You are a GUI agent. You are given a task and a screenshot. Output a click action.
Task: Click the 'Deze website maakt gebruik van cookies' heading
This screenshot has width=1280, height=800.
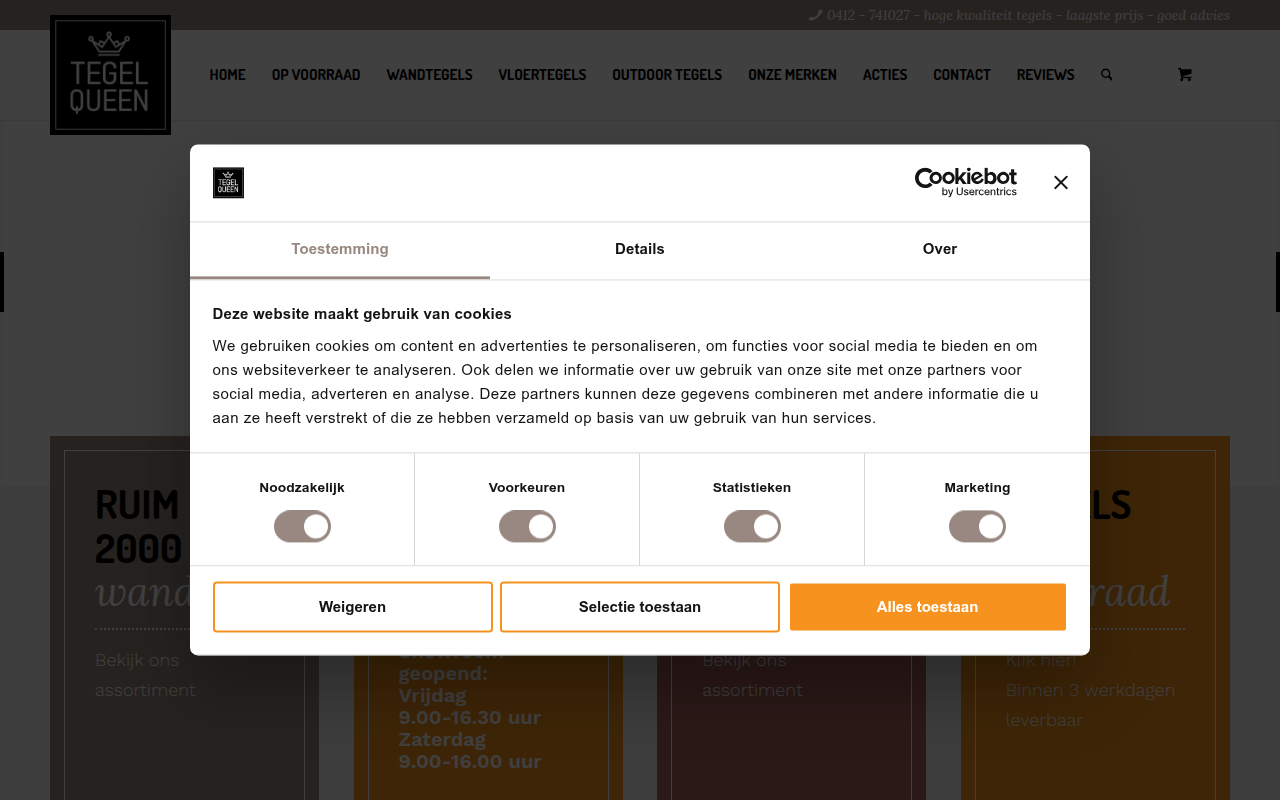point(362,314)
